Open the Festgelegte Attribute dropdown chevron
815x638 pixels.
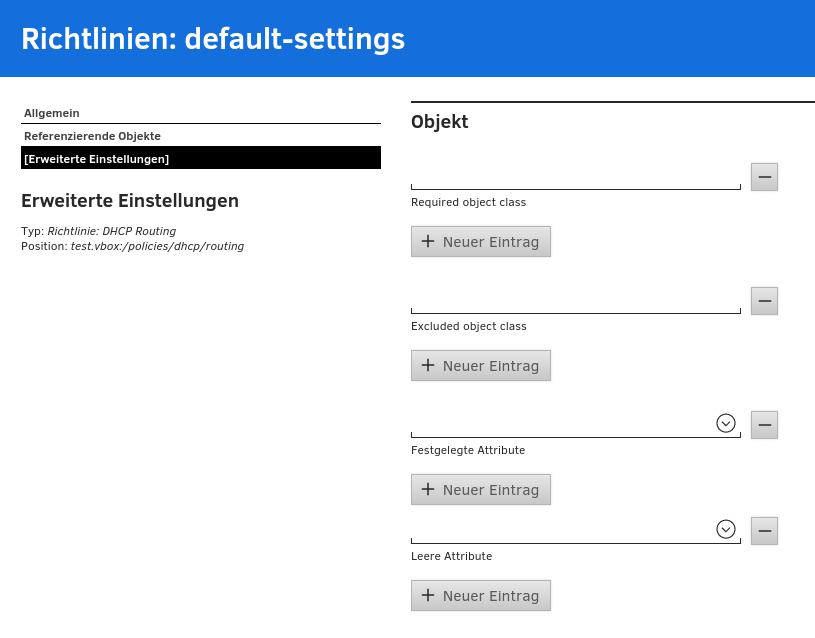coord(726,423)
